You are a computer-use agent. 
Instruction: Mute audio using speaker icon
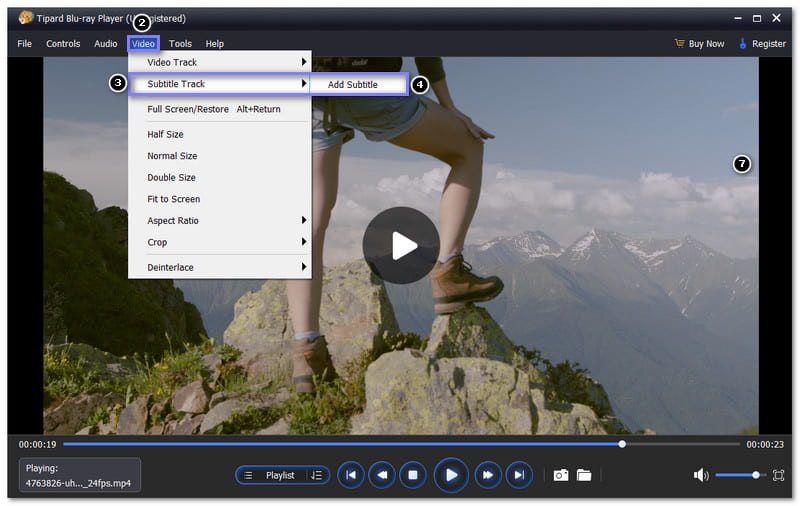(x=701, y=475)
